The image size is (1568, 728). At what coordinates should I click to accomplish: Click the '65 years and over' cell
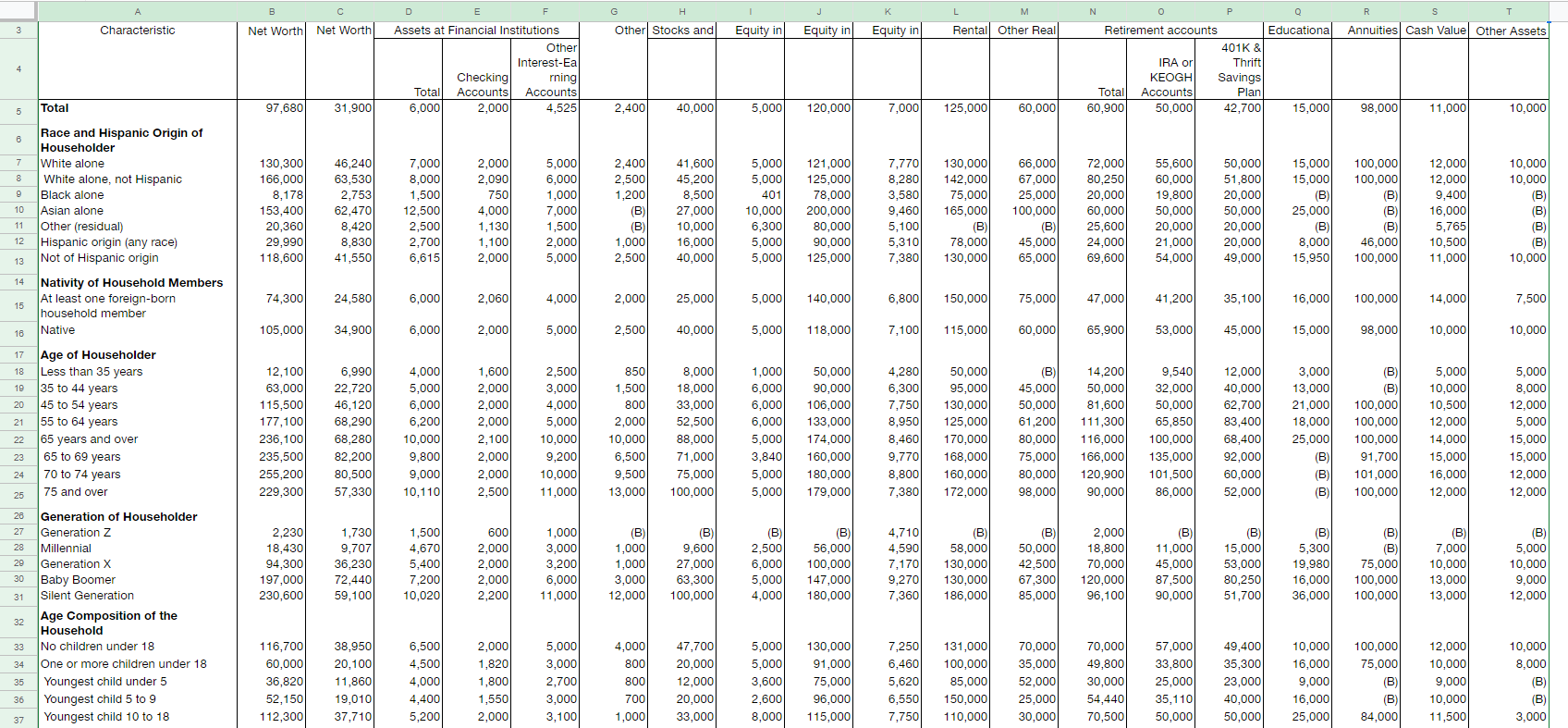point(138,439)
